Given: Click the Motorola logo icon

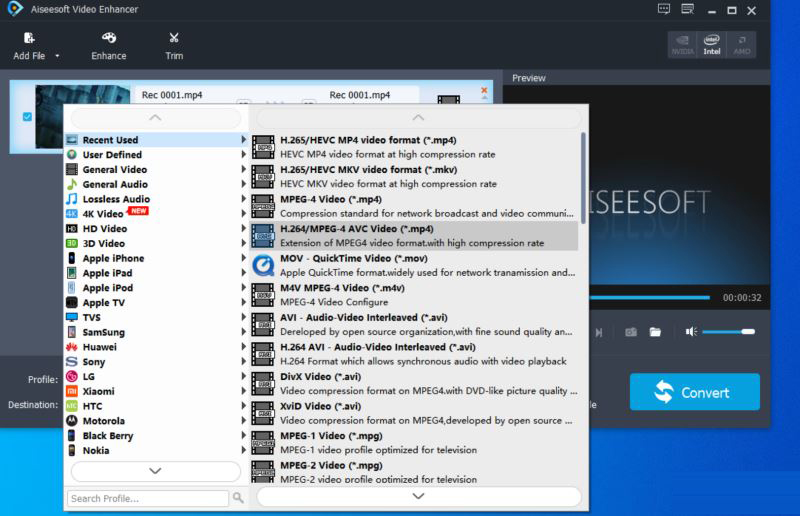Looking at the screenshot, I should [x=72, y=421].
